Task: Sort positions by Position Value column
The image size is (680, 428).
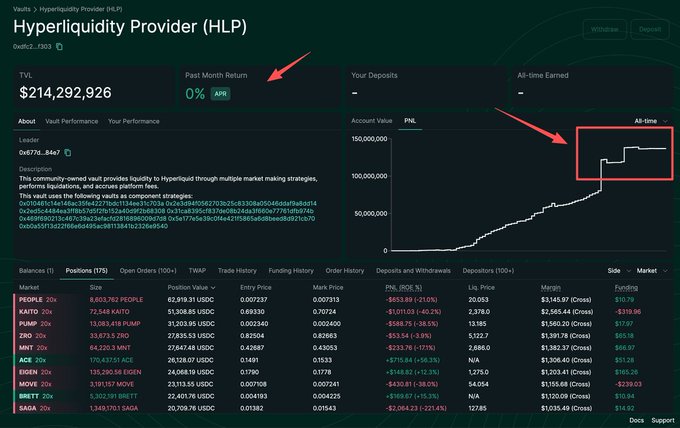Action: coord(191,288)
